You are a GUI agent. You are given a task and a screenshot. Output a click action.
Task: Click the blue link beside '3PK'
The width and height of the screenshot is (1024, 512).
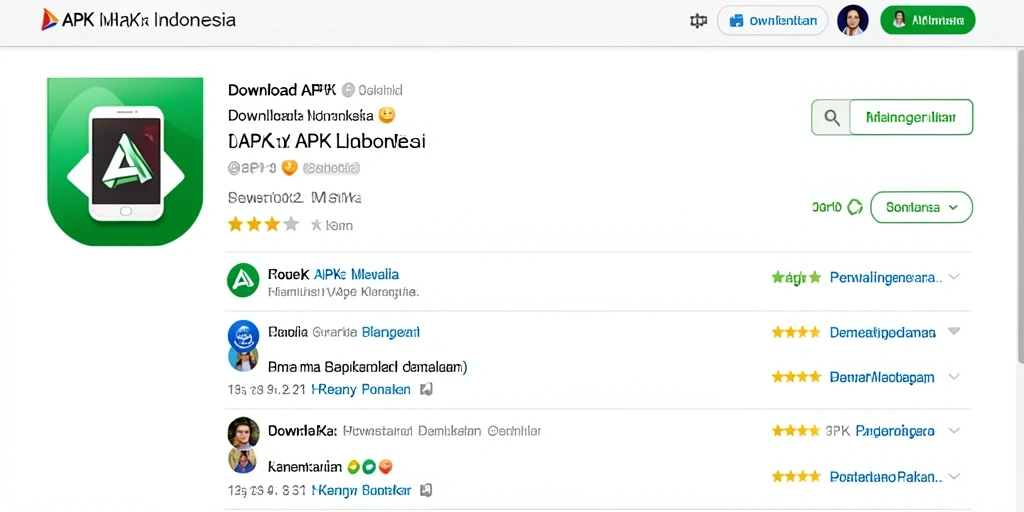(x=895, y=431)
